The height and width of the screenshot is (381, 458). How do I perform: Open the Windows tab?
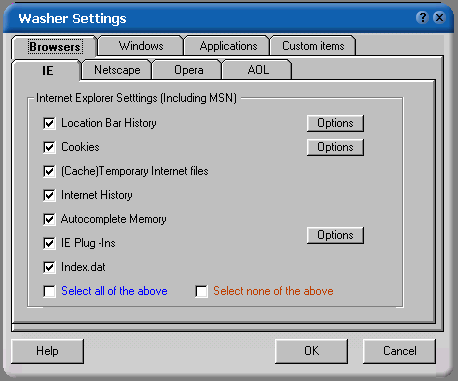pyautogui.click(x=141, y=46)
